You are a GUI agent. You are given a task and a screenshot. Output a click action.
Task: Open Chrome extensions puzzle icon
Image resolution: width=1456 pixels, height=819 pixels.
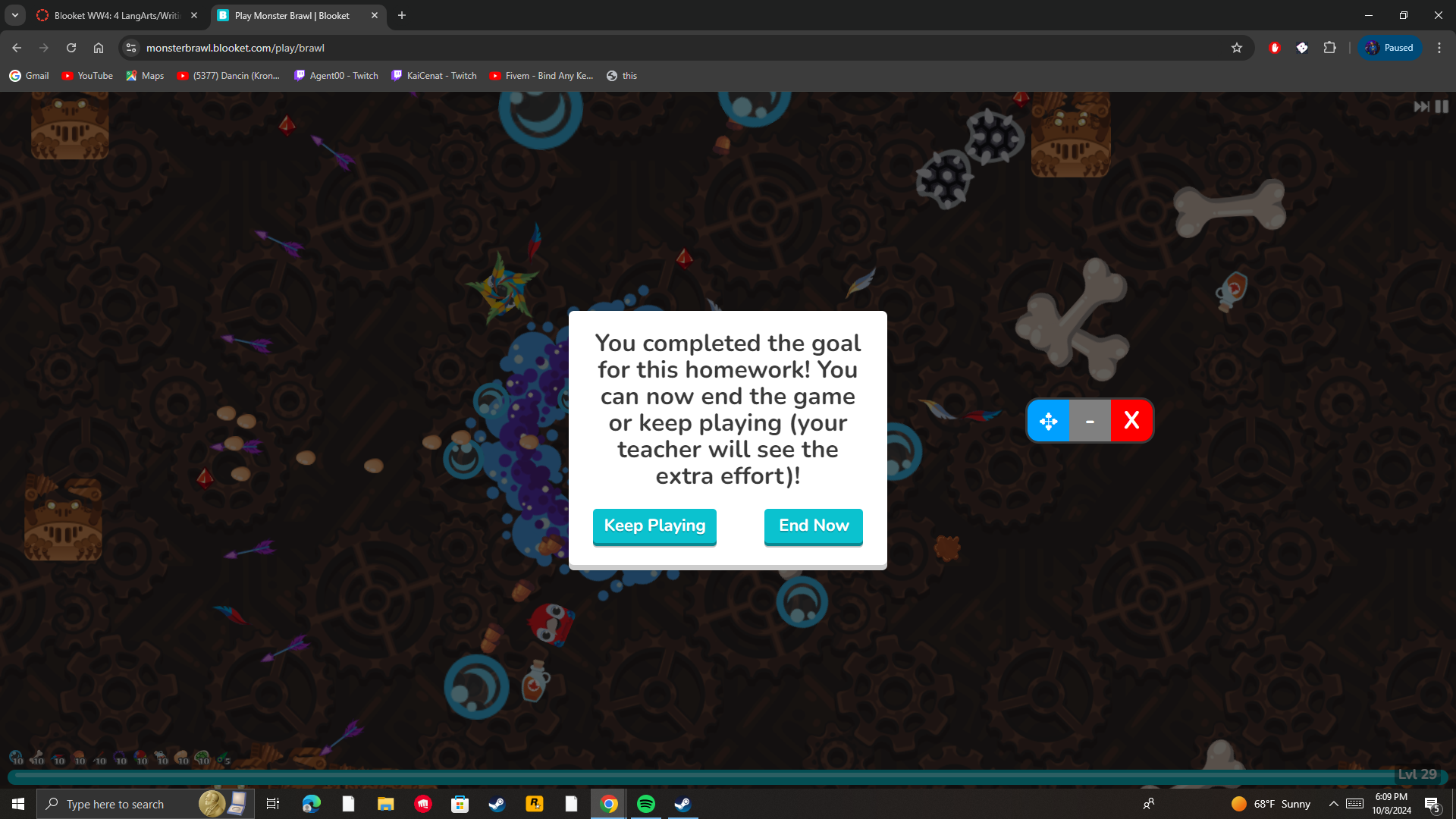[x=1329, y=48]
